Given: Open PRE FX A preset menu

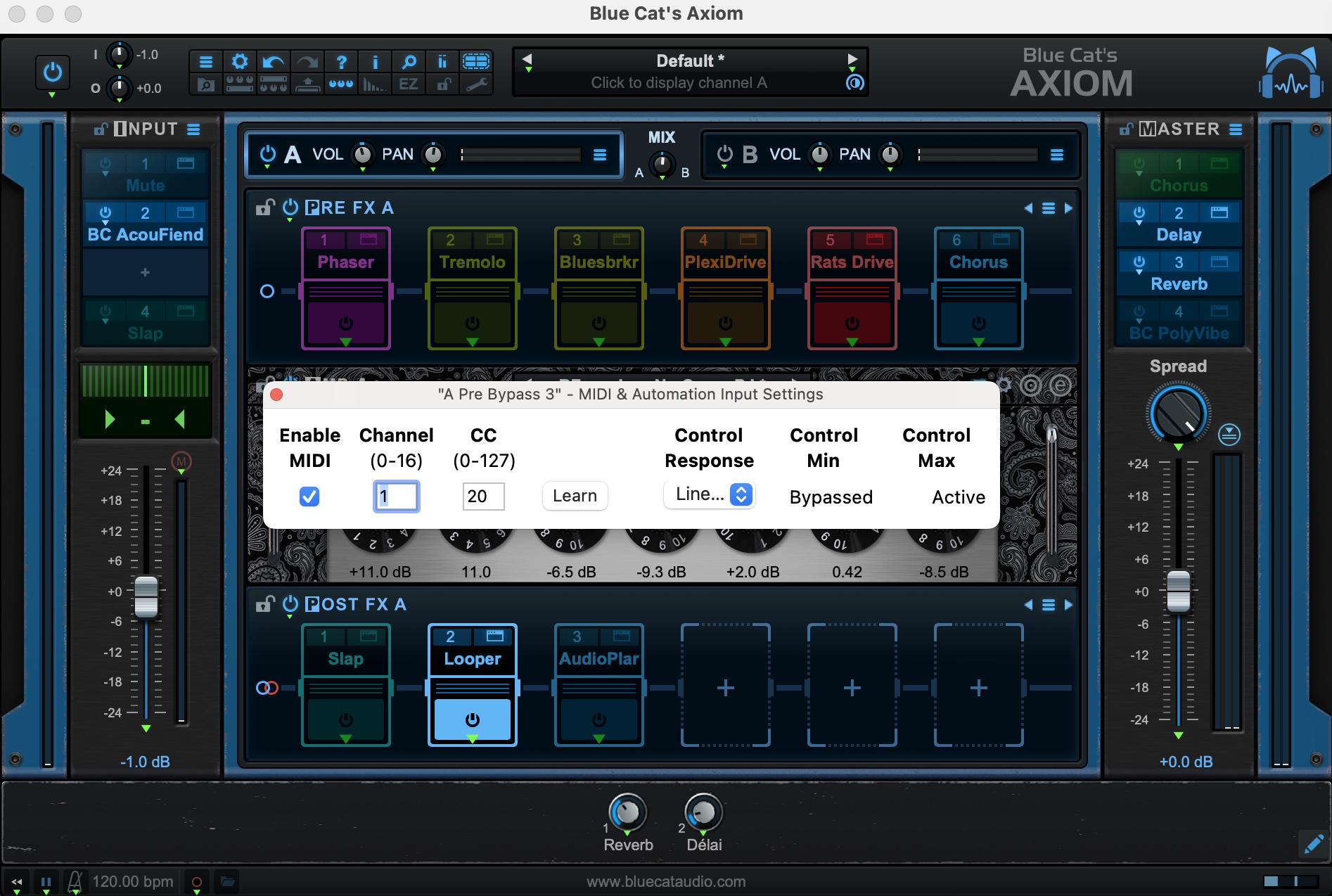Looking at the screenshot, I should pos(1049,208).
